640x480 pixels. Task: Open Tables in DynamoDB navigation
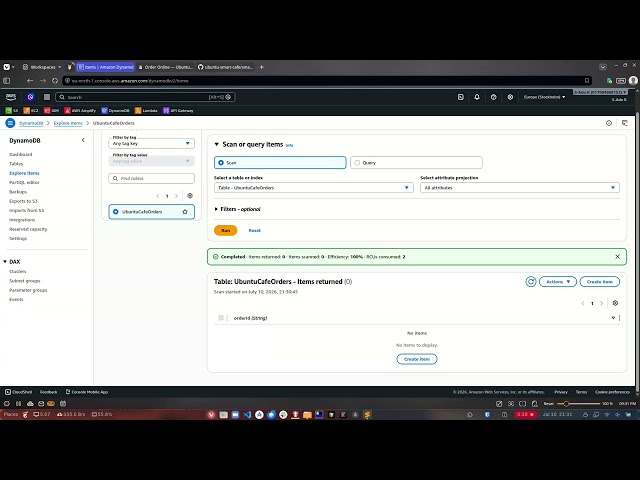pyautogui.click(x=16, y=164)
